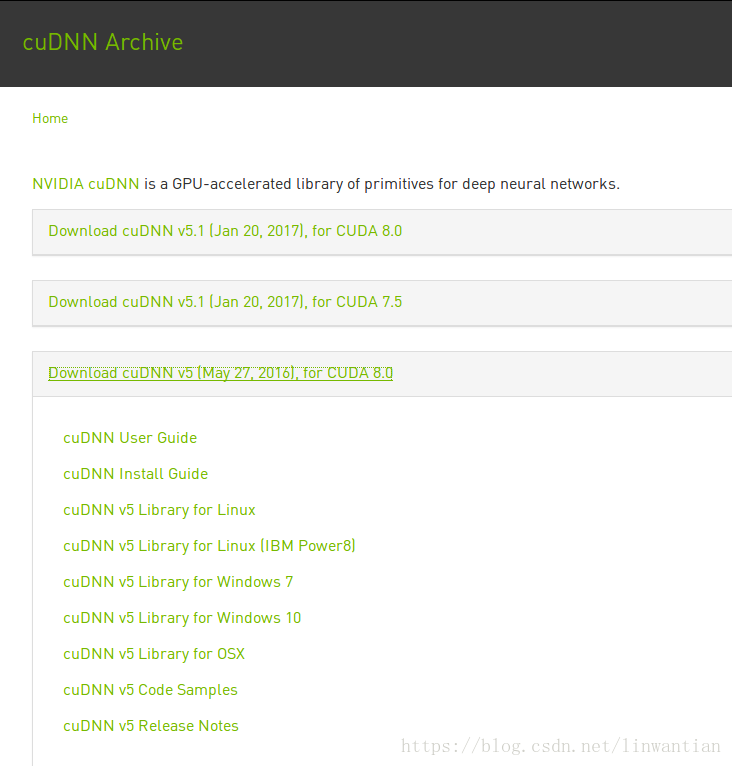Open the NVIDIA cuDNN link
This screenshot has width=732, height=766.
pos(86,184)
